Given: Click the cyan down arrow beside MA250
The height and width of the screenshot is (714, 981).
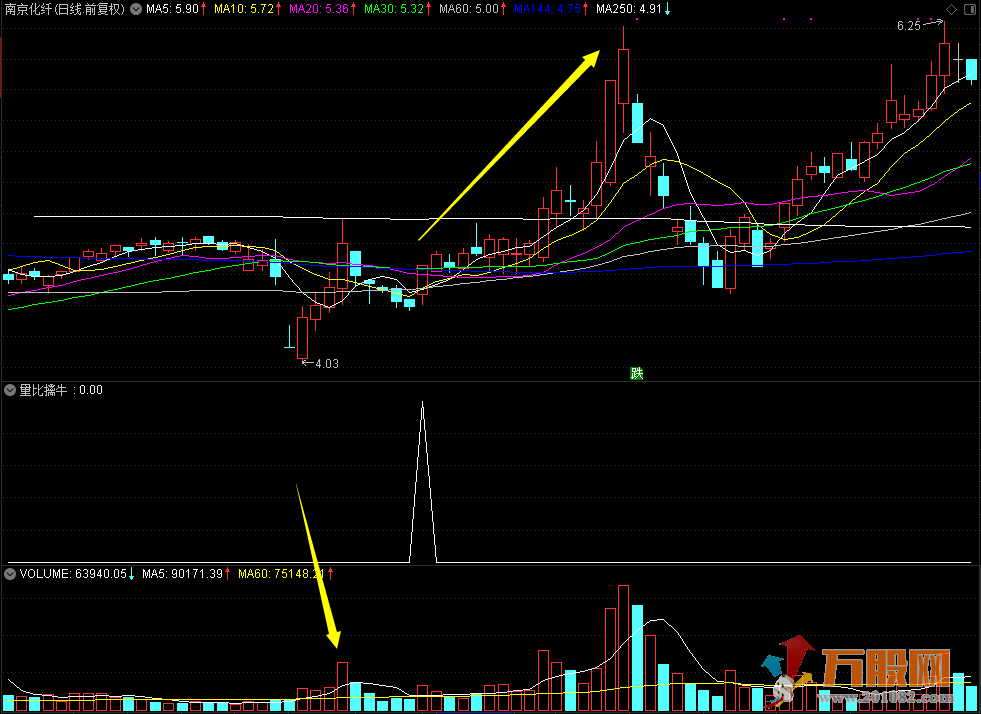Looking at the screenshot, I should pyautogui.click(x=668, y=9).
